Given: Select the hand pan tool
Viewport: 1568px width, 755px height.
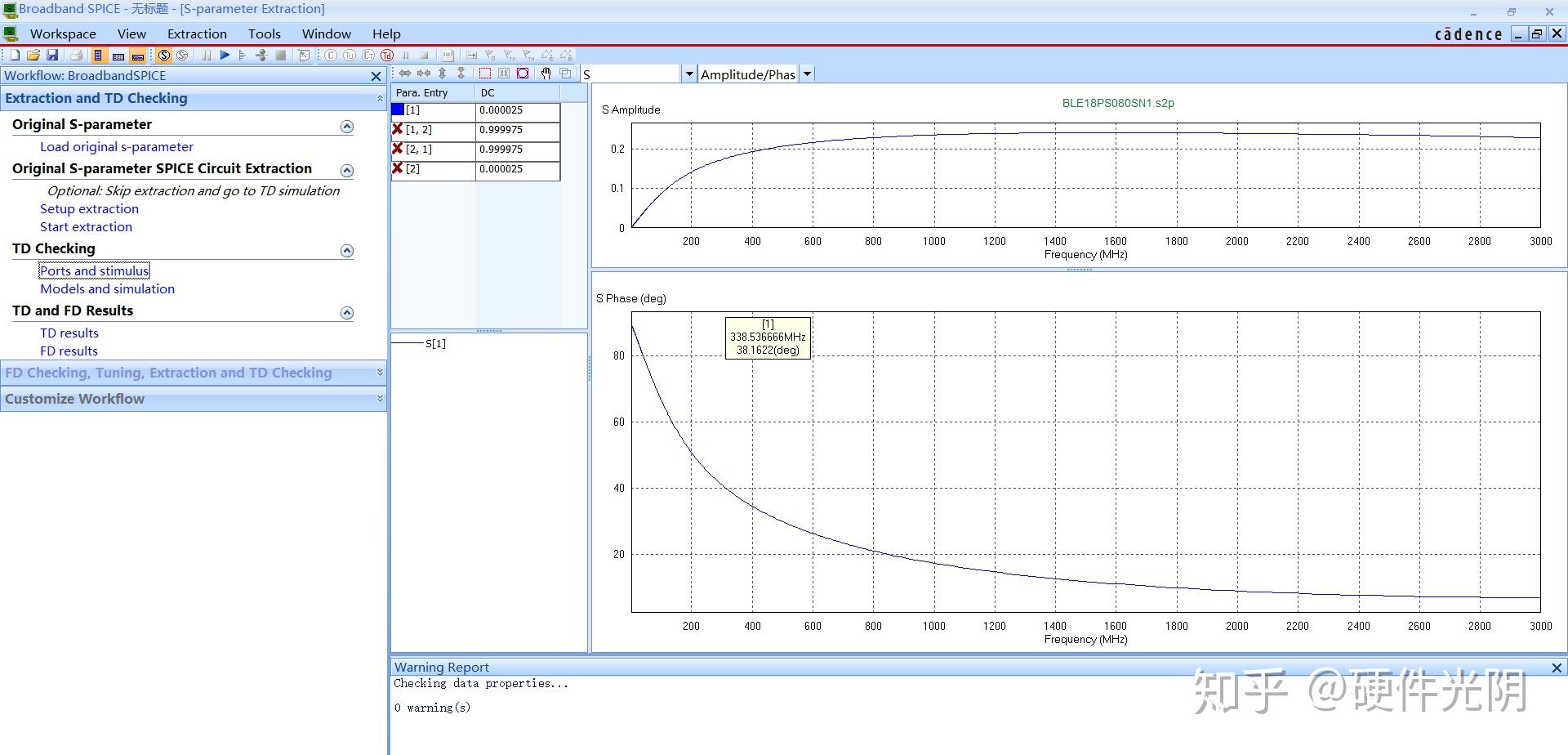Looking at the screenshot, I should tap(546, 73).
